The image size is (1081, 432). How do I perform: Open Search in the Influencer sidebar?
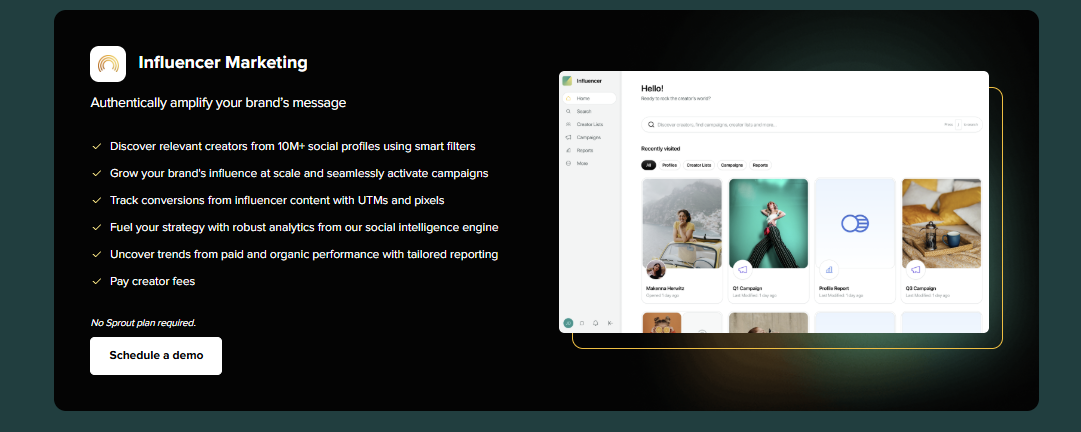point(589,111)
